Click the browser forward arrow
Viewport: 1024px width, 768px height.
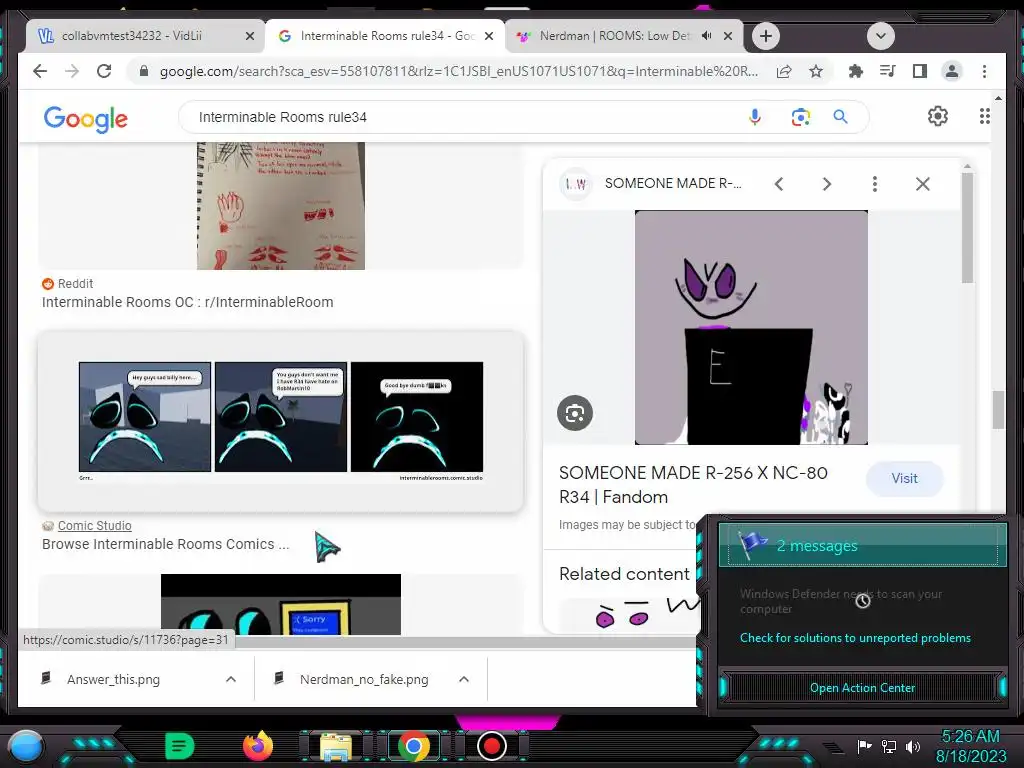point(72,71)
